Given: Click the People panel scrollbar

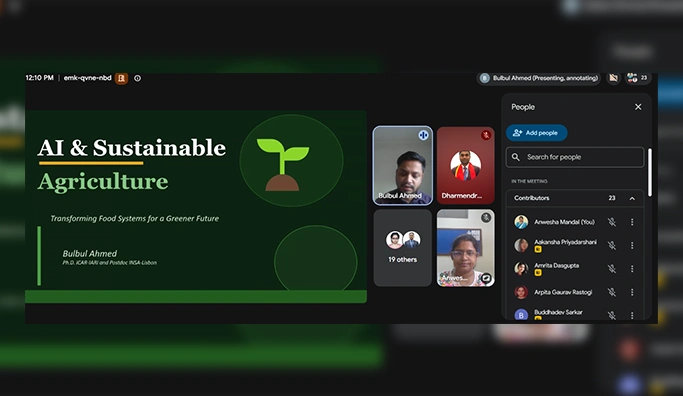Looking at the screenshot, I should point(650,173).
